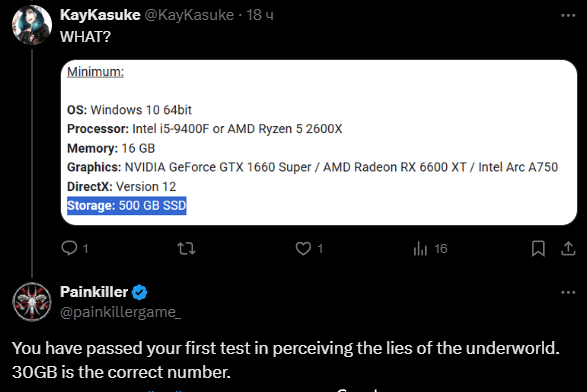Open Painkiller's verified badge details
The height and width of the screenshot is (392, 587).
[140, 292]
